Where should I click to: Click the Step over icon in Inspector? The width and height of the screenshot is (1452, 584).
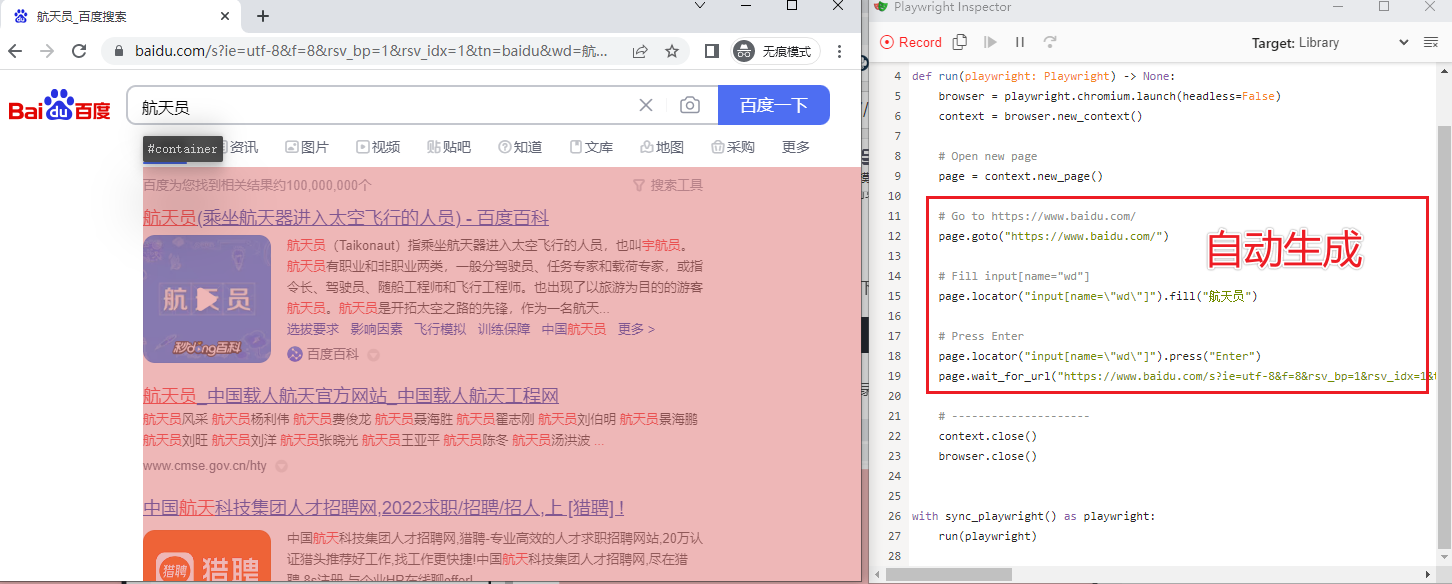[1050, 42]
